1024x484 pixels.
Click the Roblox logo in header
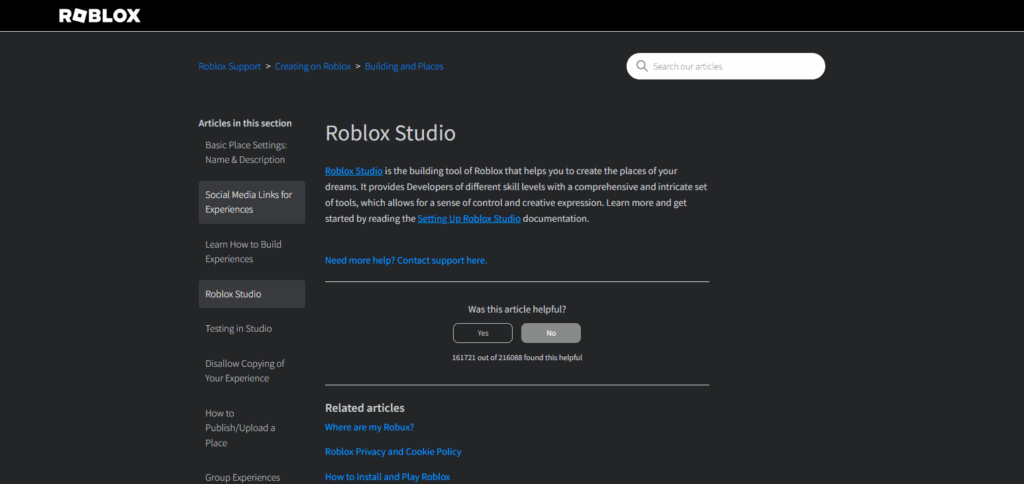pyautogui.click(x=100, y=16)
